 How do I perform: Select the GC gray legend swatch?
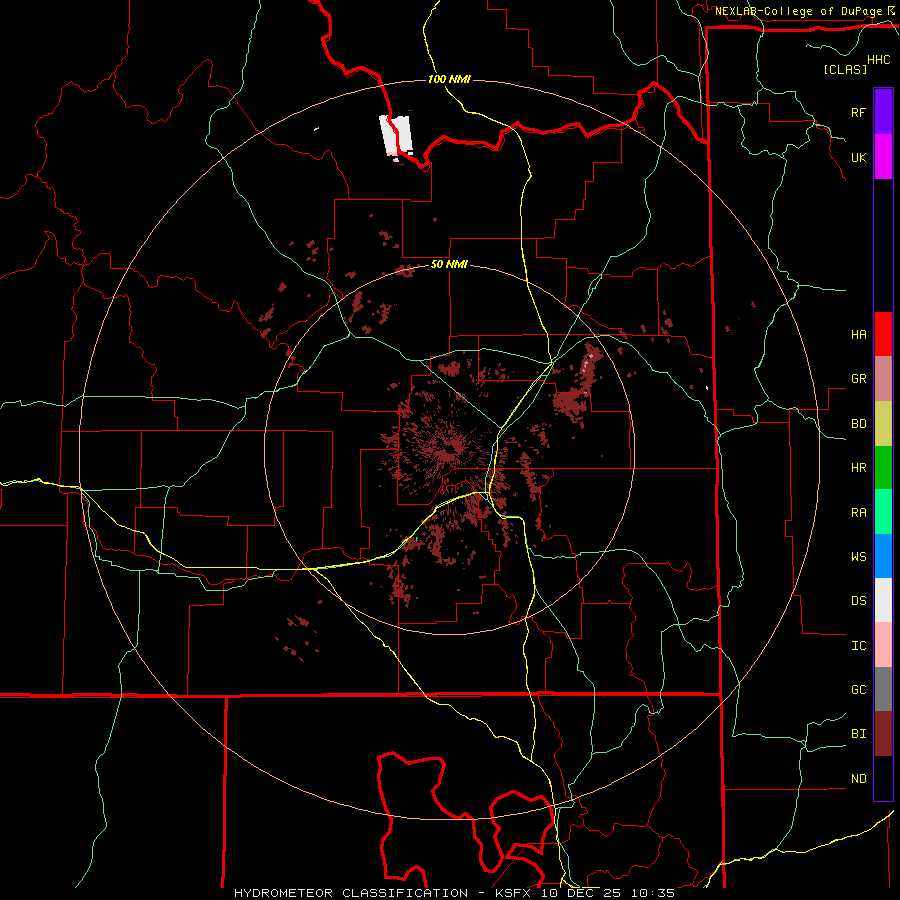click(x=883, y=689)
